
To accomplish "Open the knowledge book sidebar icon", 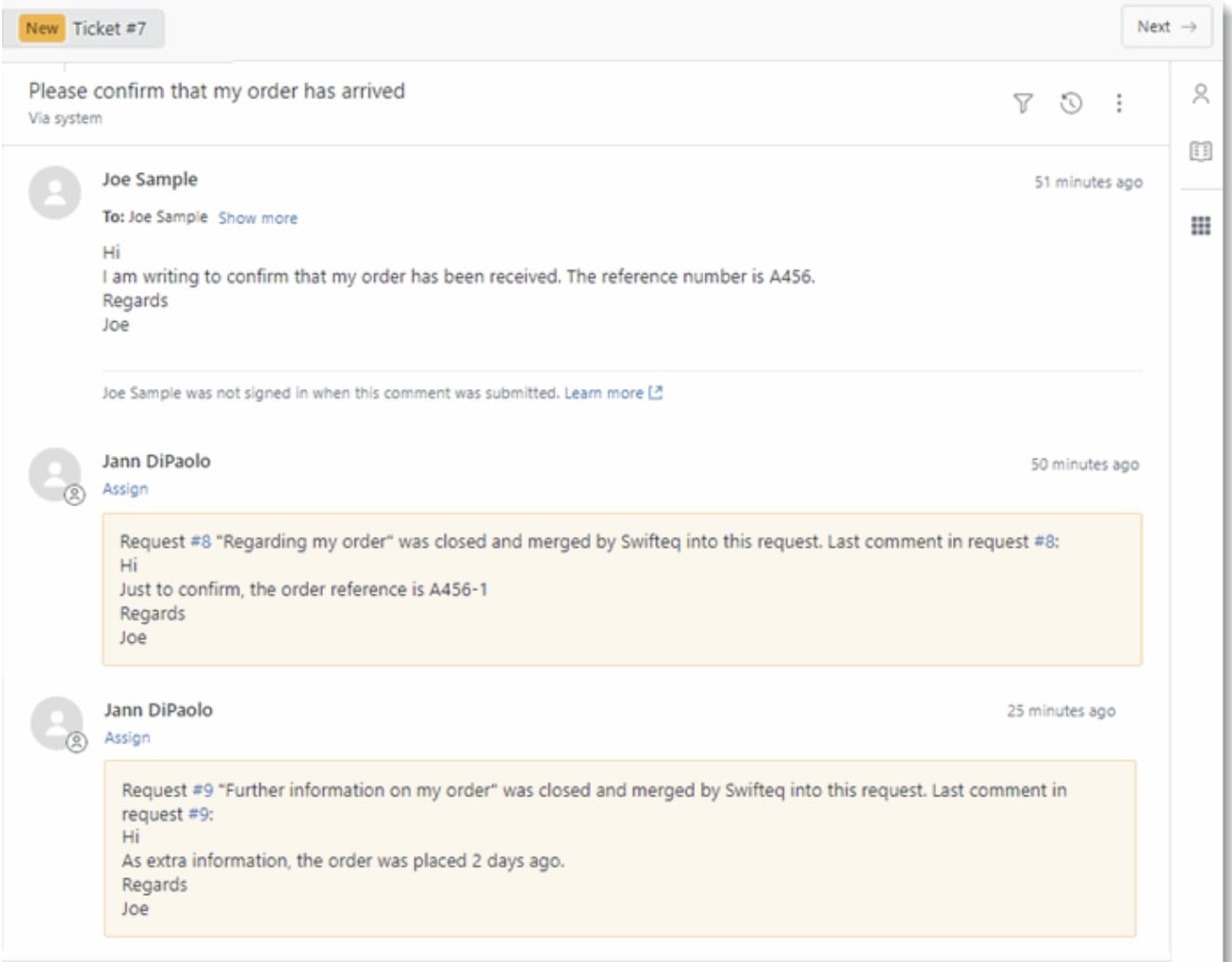I will coord(1200,151).
